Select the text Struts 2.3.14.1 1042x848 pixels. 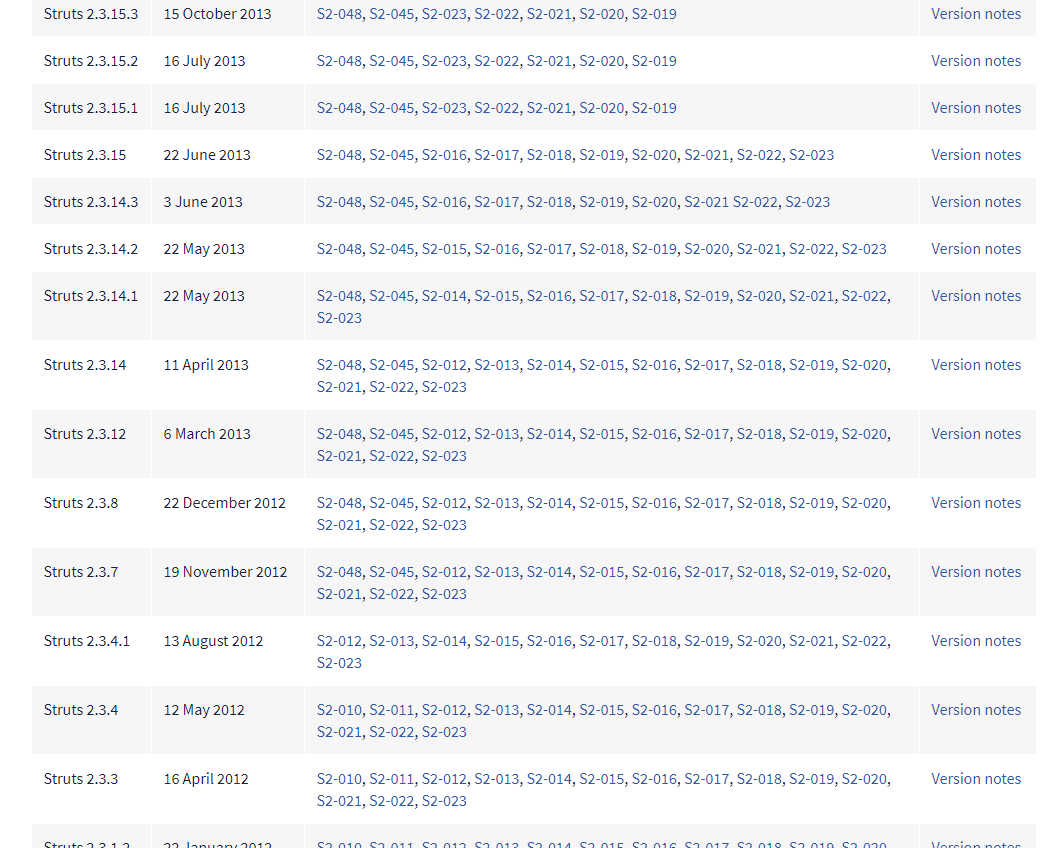pyautogui.click(x=91, y=296)
